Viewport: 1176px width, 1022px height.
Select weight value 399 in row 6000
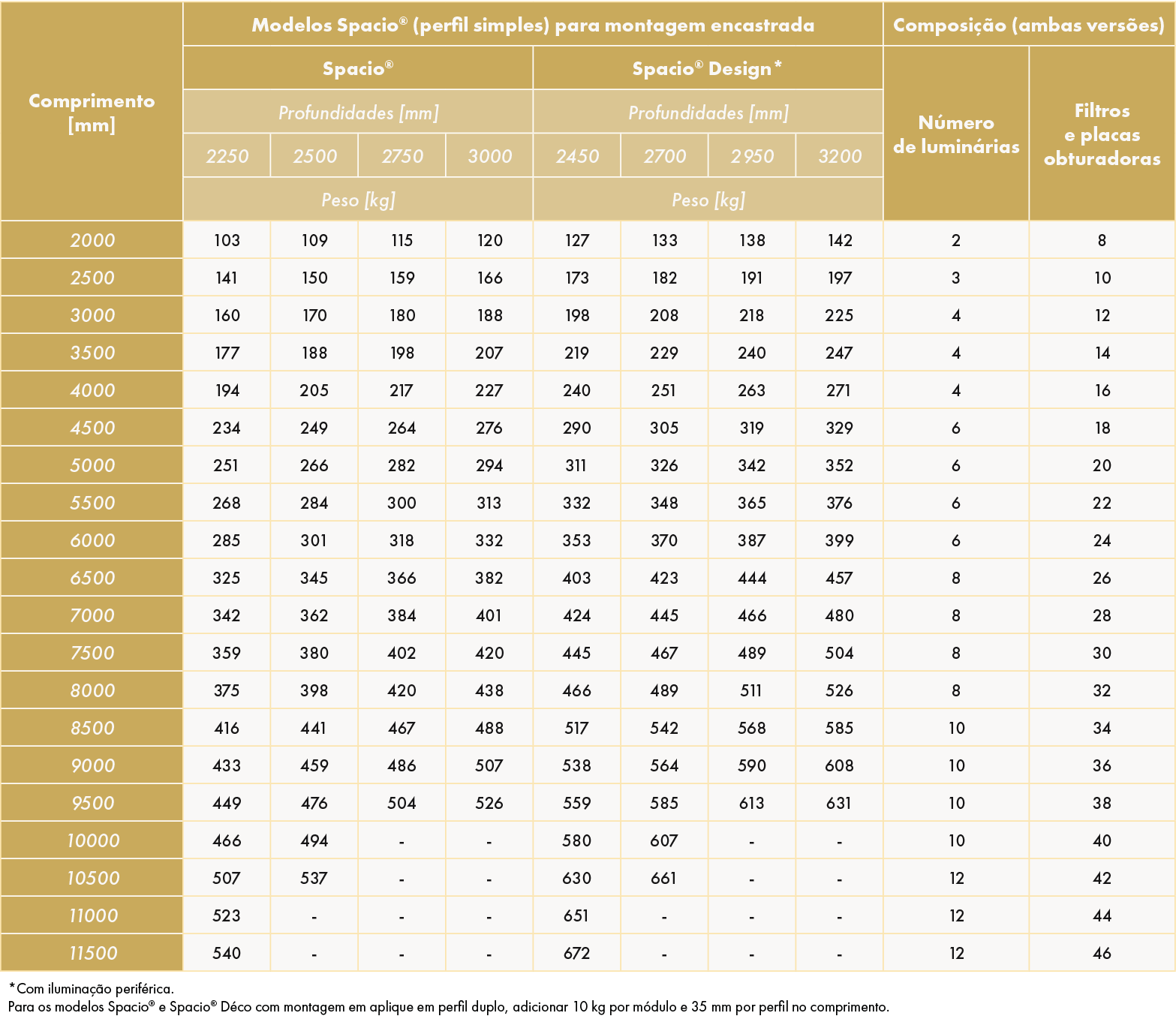click(x=840, y=540)
